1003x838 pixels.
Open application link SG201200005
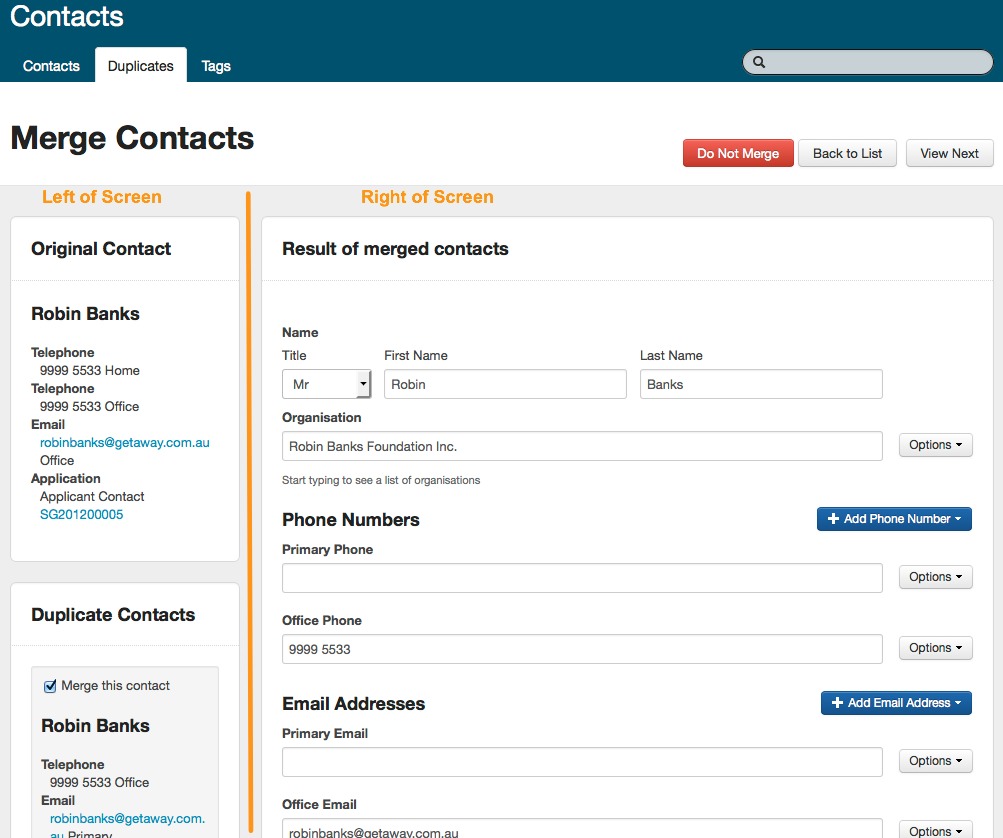[x=82, y=515]
